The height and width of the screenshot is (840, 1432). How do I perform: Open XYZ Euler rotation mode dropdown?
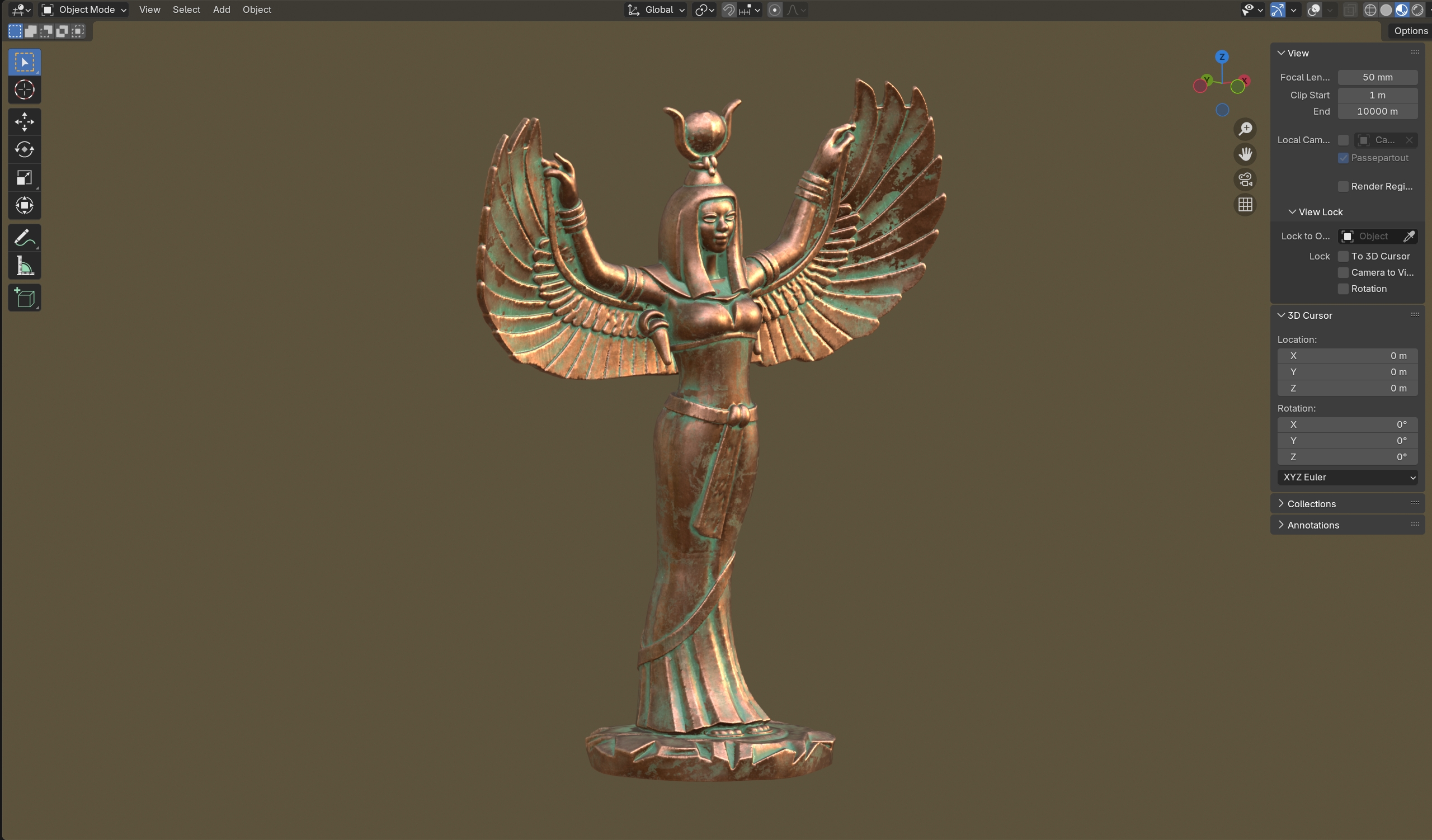1348,477
